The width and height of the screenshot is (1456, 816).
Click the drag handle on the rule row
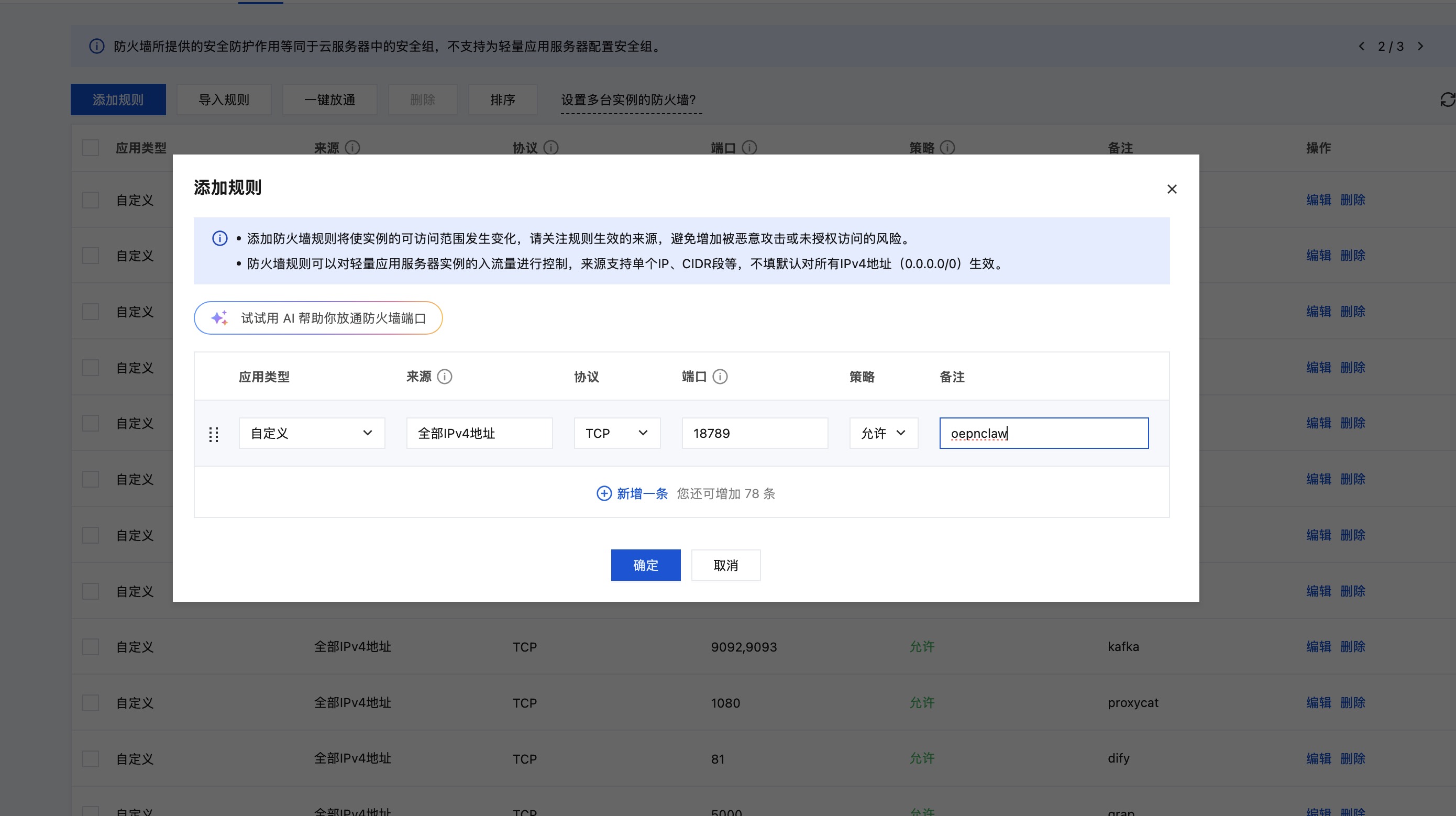(x=214, y=434)
